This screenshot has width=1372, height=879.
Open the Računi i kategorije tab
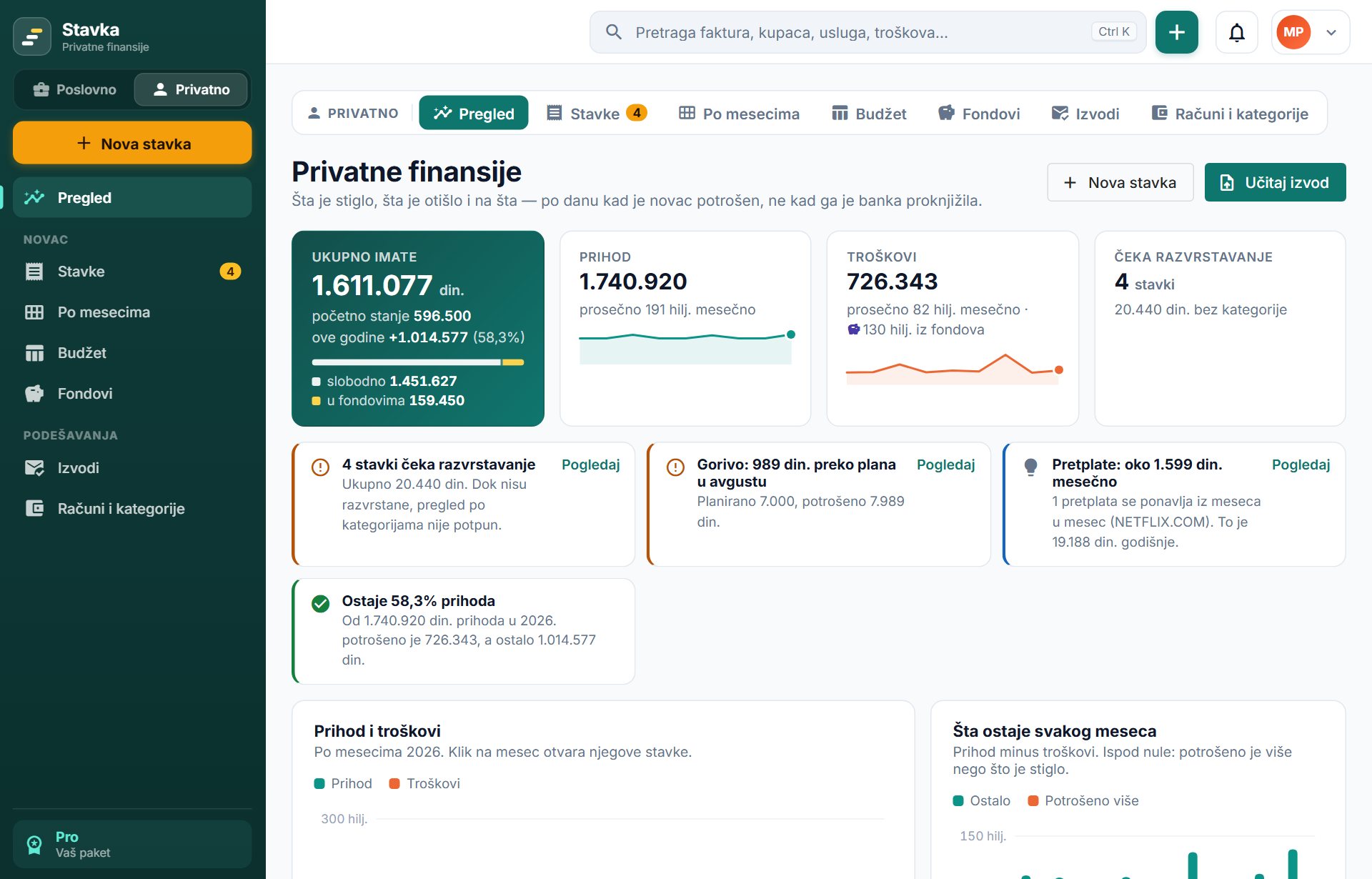(1230, 113)
